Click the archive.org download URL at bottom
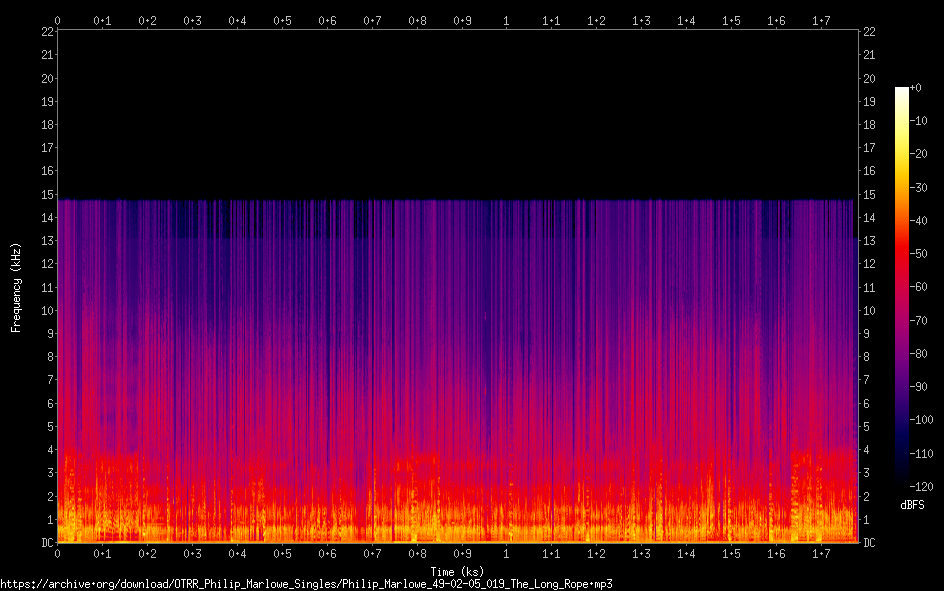The image size is (944, 591). (x=306, y=583)
